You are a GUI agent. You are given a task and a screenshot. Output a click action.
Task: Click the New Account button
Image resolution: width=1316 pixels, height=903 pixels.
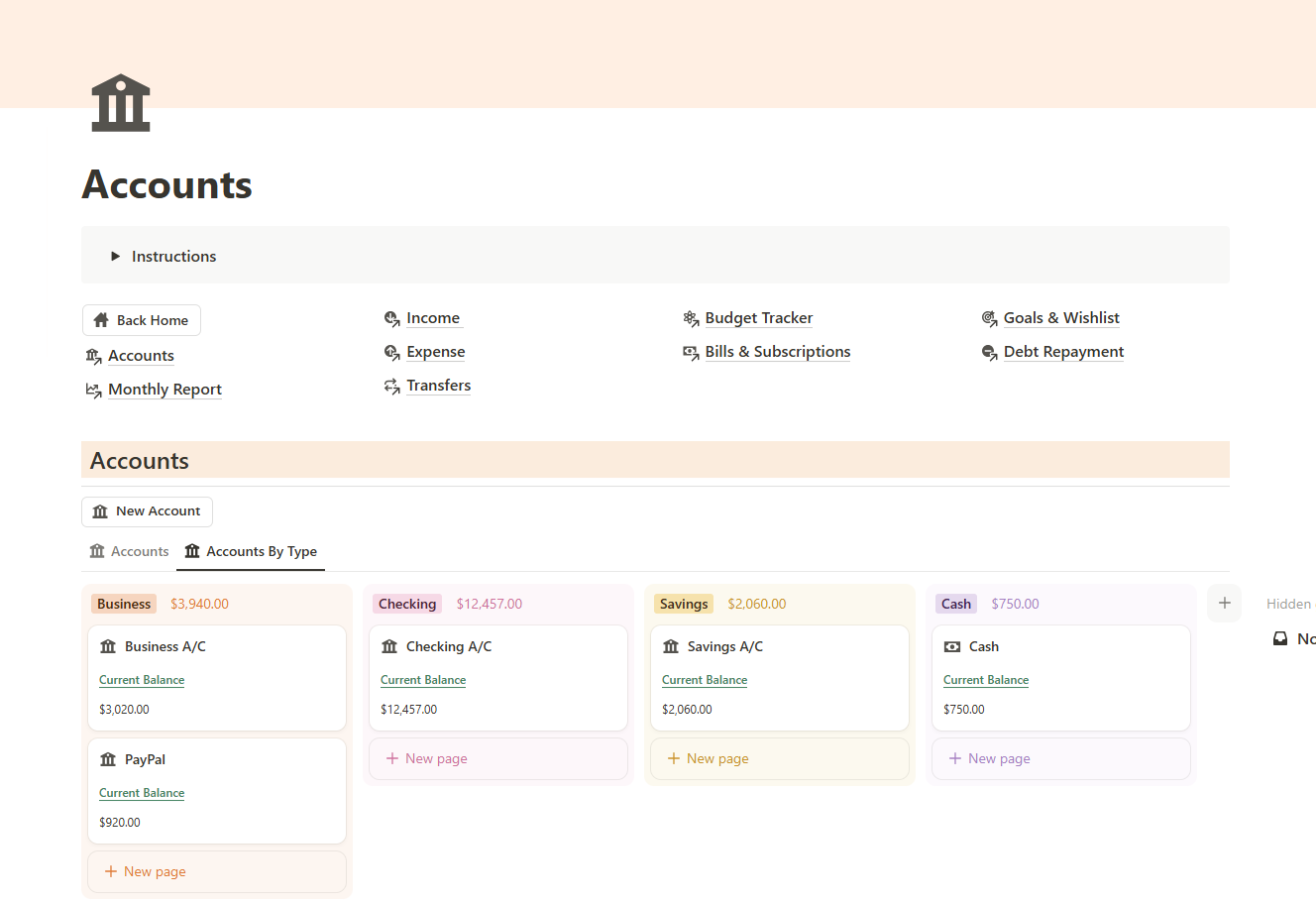point(147,510)
